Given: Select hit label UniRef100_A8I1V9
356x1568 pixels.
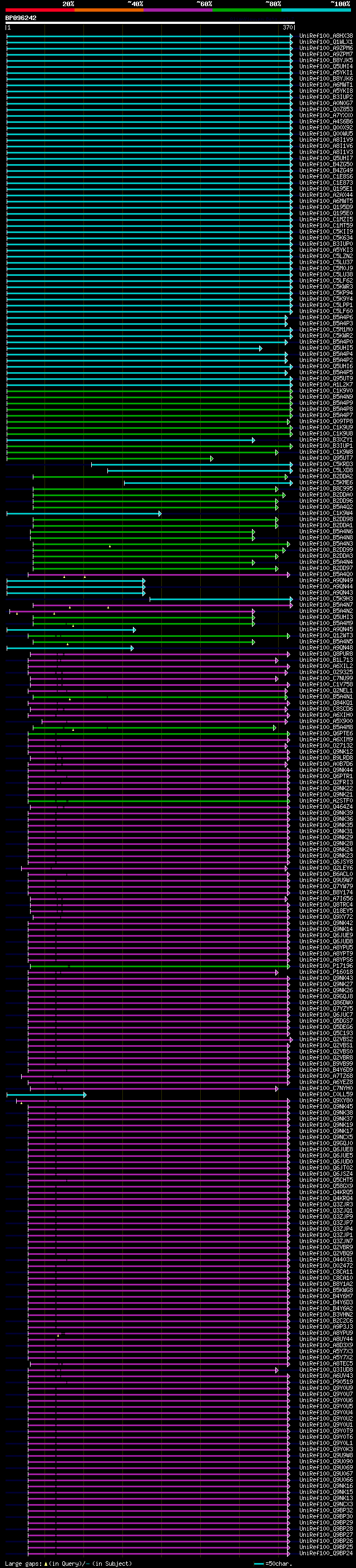Looking at the screenshot, I should click(326, 140).
